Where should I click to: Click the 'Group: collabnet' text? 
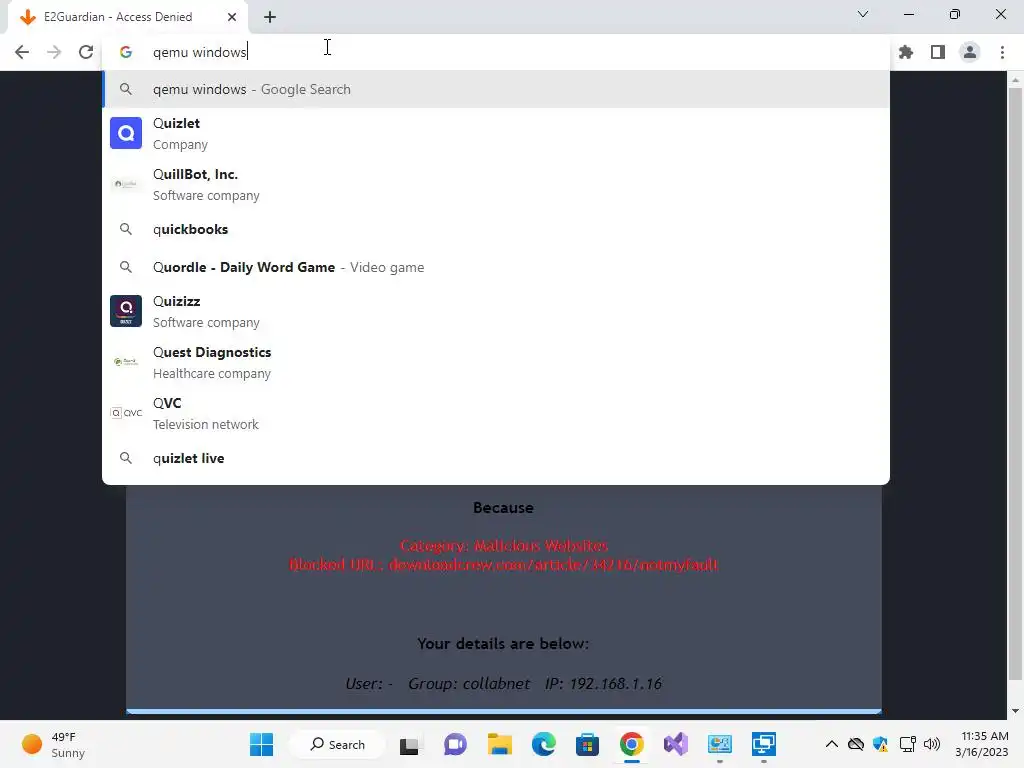469,684
